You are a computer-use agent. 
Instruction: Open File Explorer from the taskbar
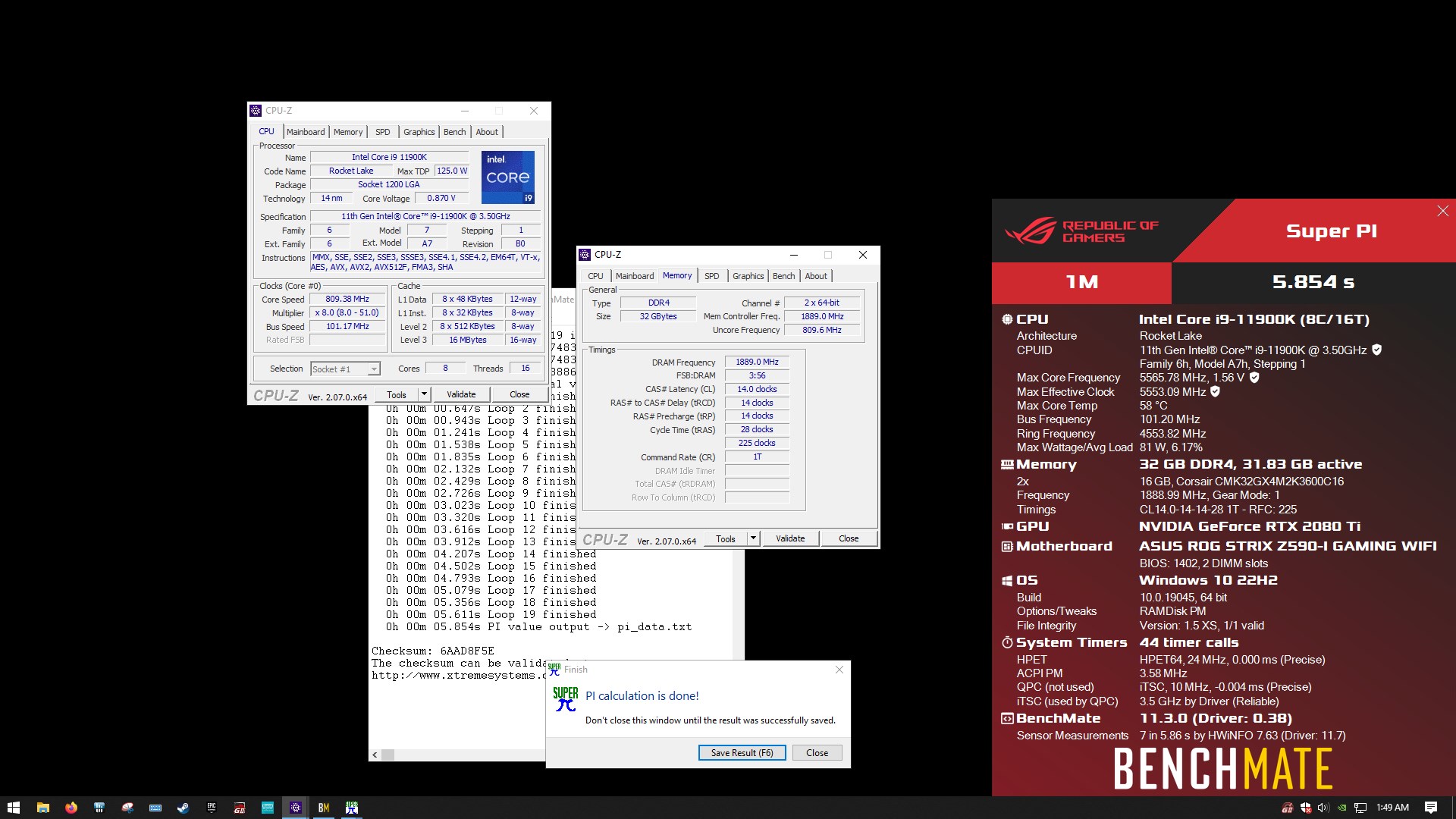click(x=42, y=808)
